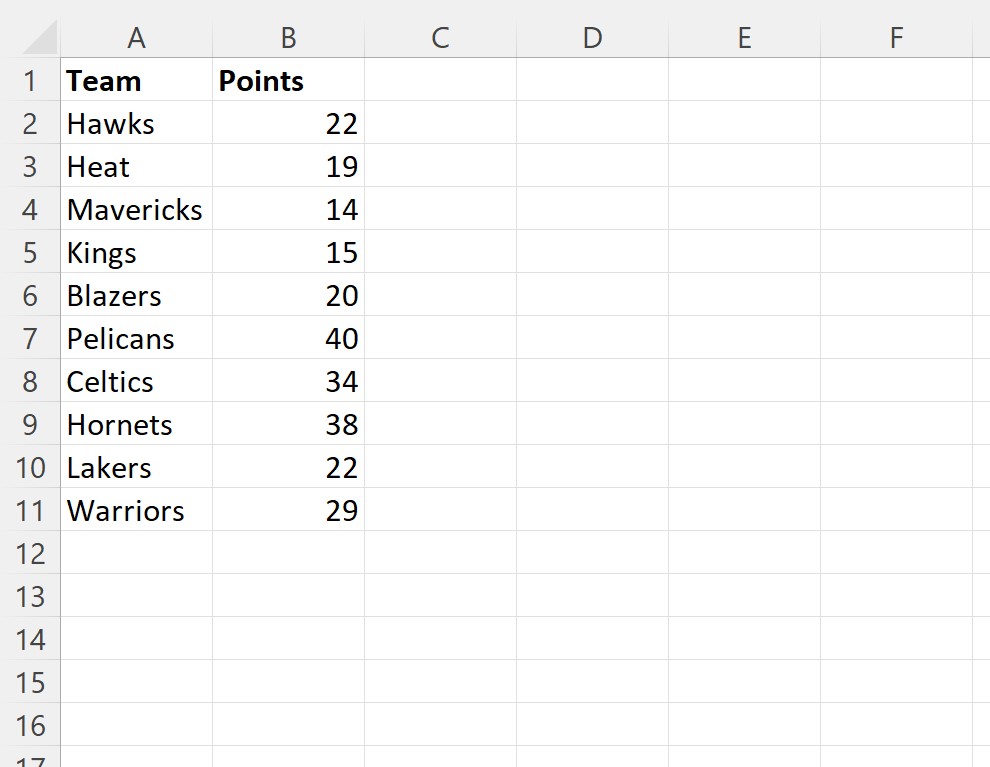Select column A header
The width and height of the screenshot is (990, 767).
136,38
